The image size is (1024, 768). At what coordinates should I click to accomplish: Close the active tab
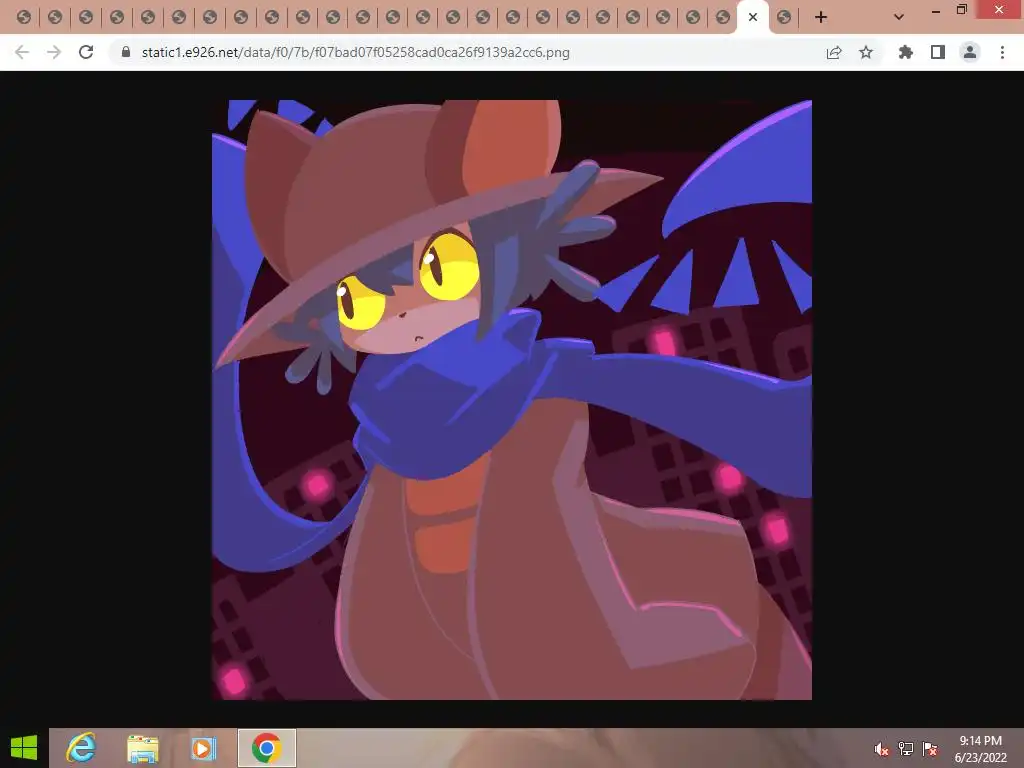(753, 17)
